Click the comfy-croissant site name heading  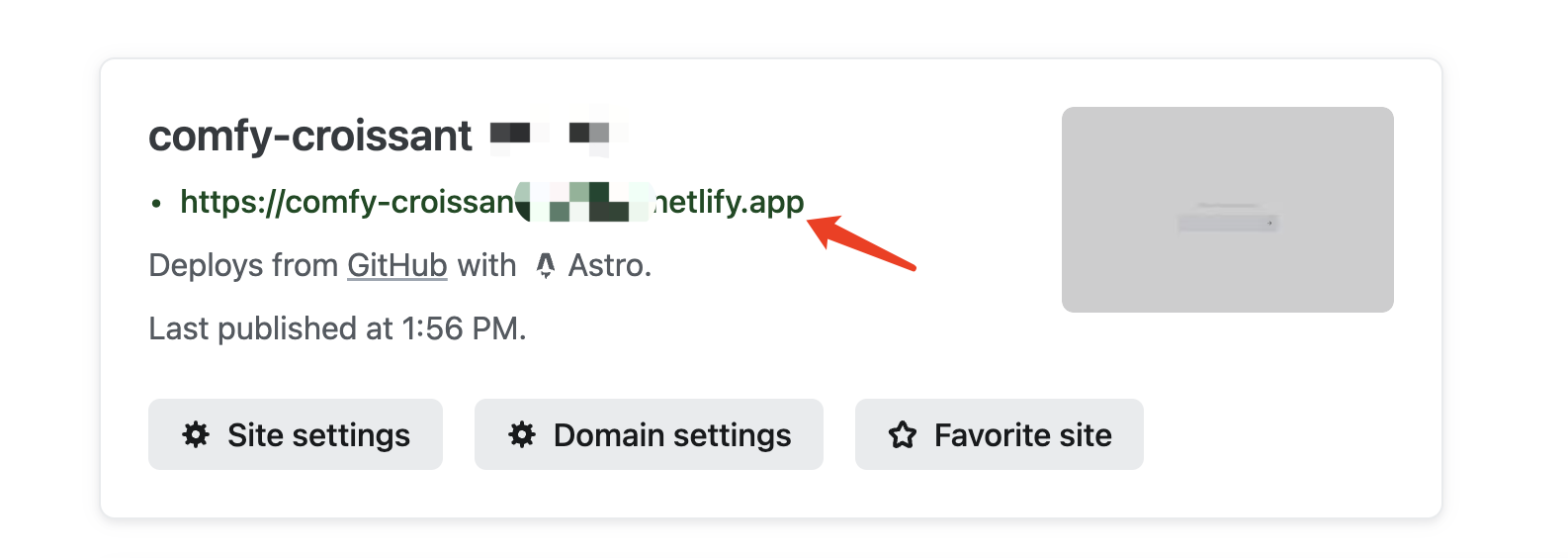[x=310, y=136]
